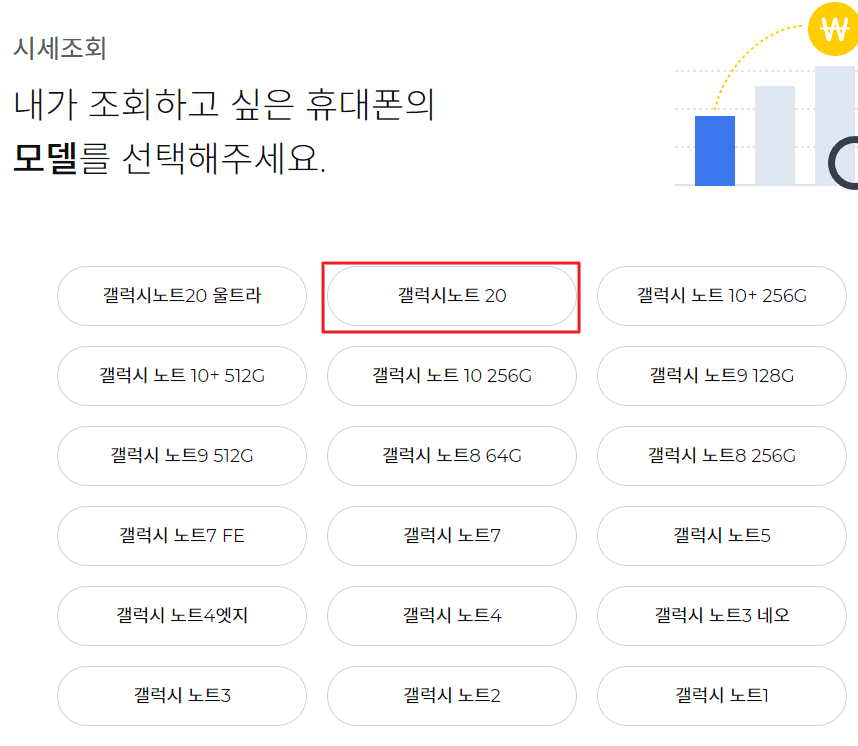Select 갤럭시 노트 10 256G
Image resolution: width=858 pixels, height=746 pixels.
[x=451, y=376]
